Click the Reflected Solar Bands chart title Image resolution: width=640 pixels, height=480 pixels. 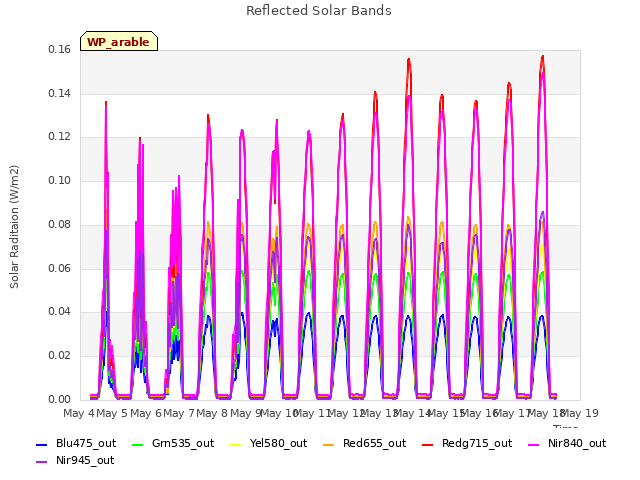pos(319,11)
